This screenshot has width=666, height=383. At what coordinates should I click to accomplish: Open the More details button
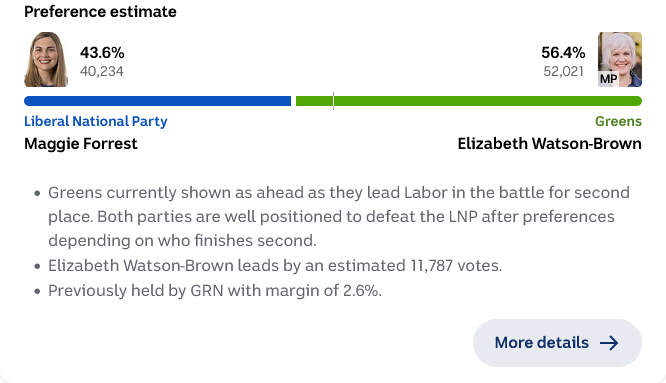click(557, 343)
